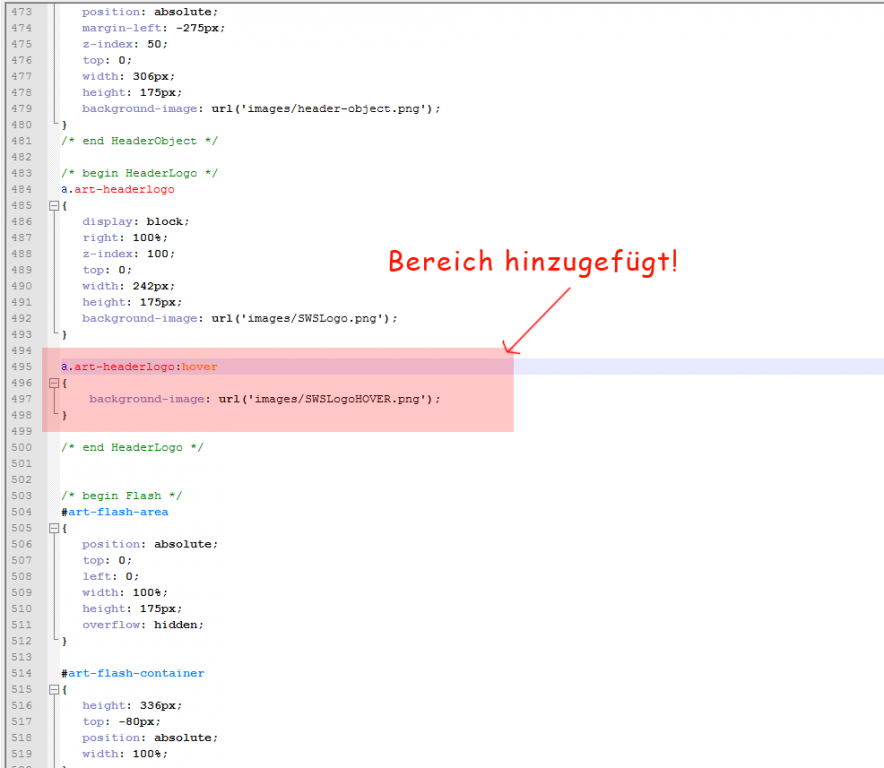The image size is (884, 768).
Task: Click line number 495 in the margin
Action: click(x=20, y=366)
